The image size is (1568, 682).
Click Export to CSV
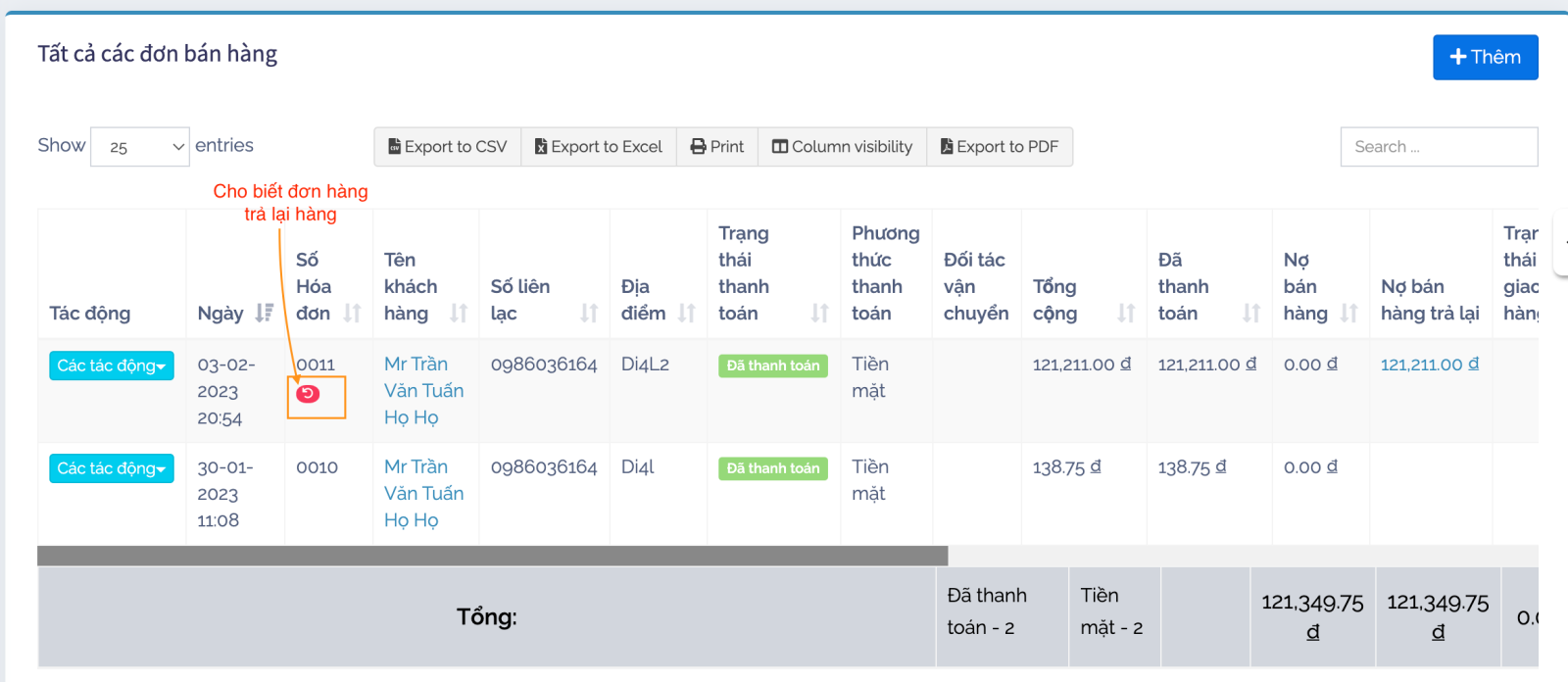[448, 147]
